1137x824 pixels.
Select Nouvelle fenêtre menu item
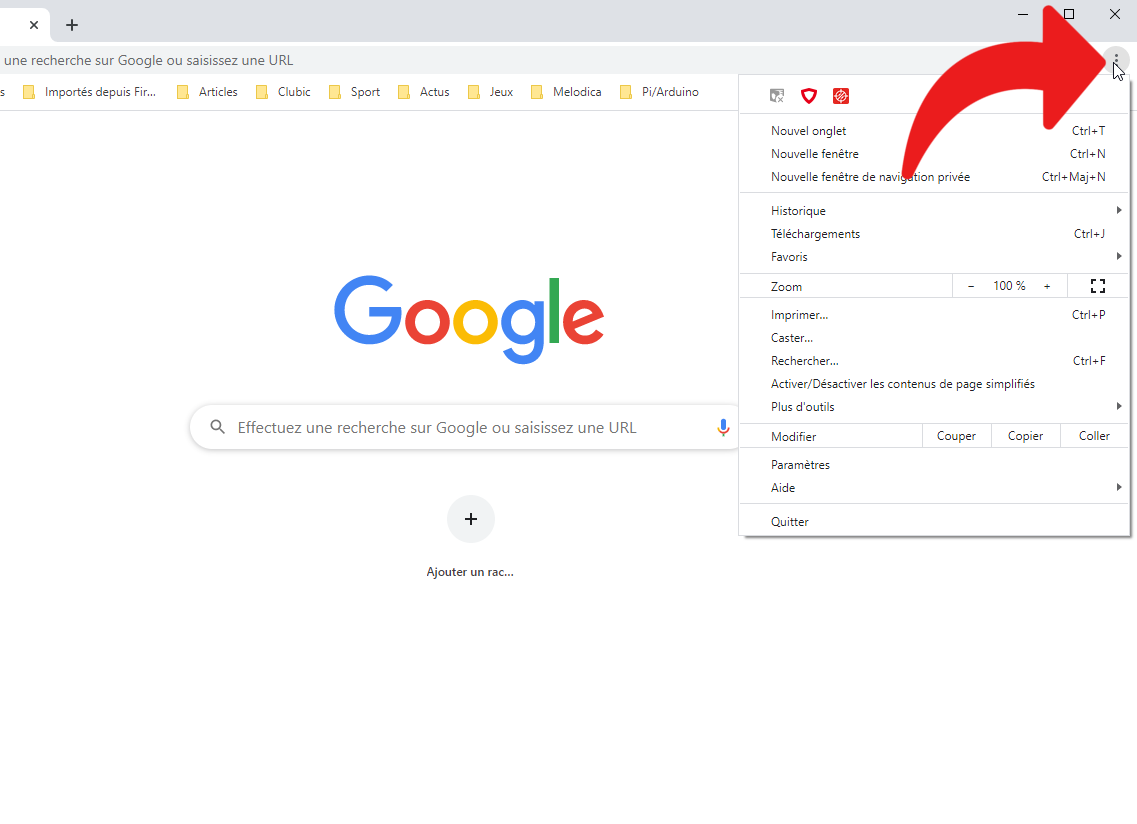[934, 154]
